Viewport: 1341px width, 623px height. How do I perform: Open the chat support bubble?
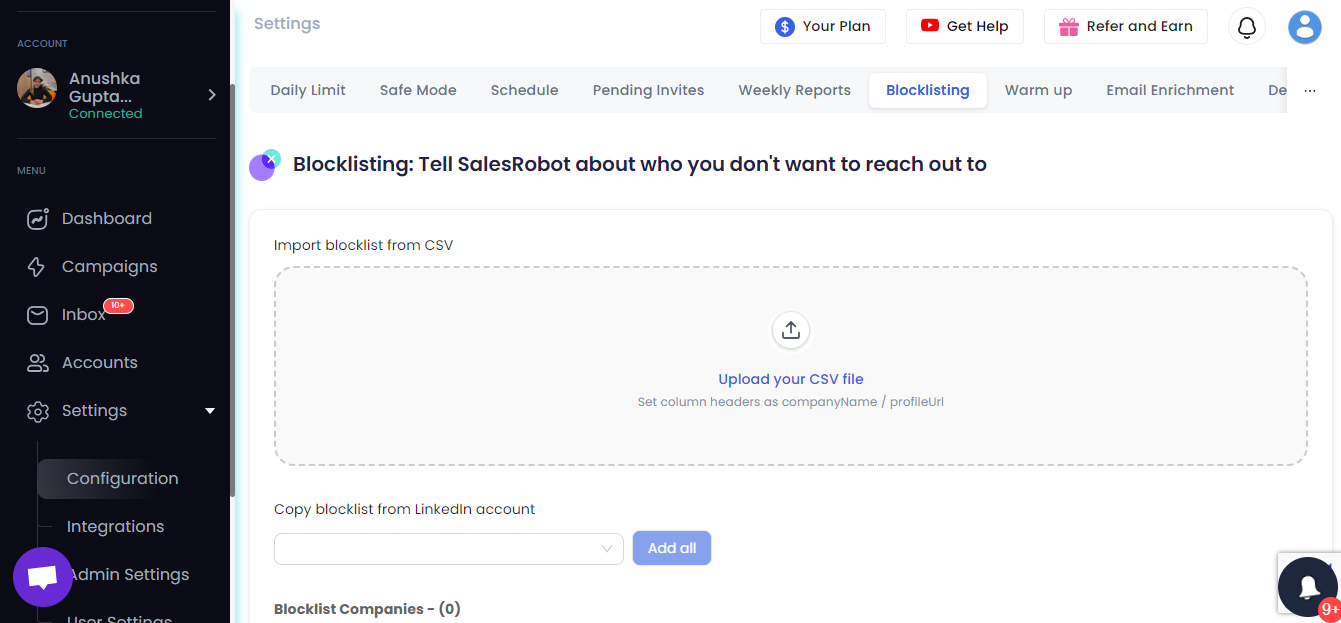pos(42,577)
